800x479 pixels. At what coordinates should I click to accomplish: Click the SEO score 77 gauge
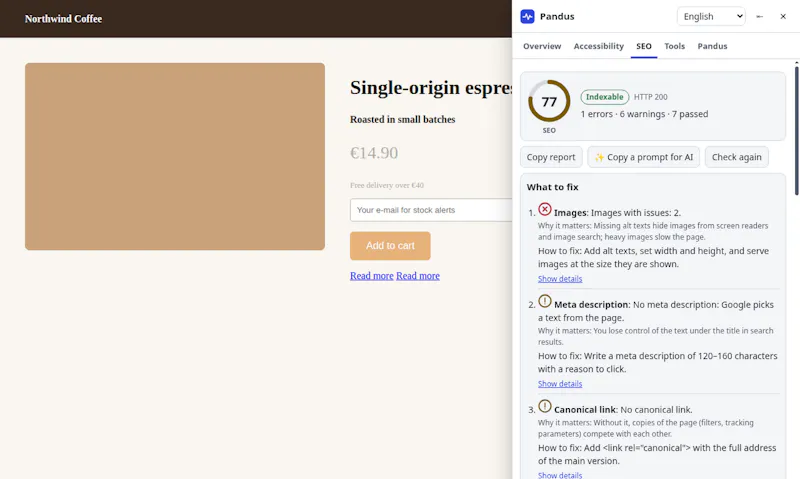click(549, 101)
